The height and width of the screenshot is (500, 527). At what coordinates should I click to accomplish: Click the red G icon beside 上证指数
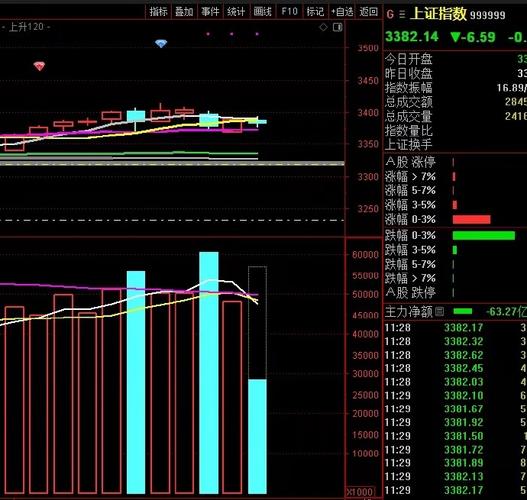click(x=390, y=14)
